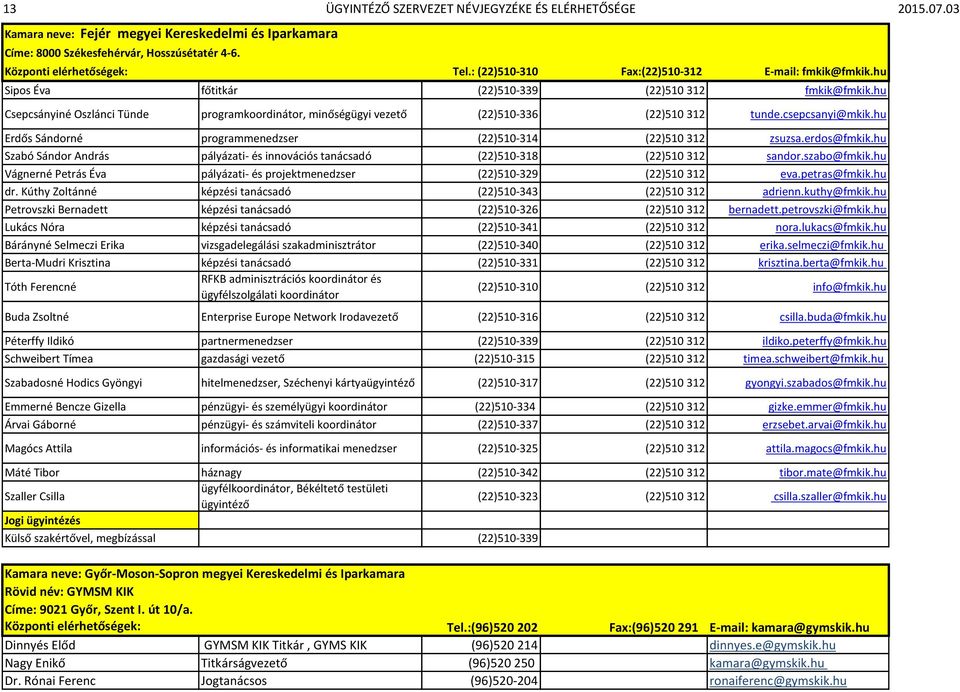Select the name Berta-Mudri Krisztina

coord(58,263)
